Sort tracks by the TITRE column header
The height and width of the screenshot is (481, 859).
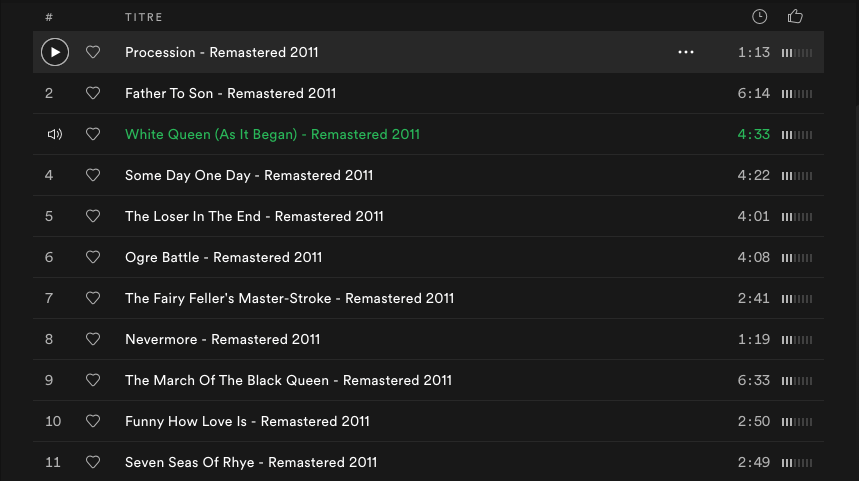(144, 17)
